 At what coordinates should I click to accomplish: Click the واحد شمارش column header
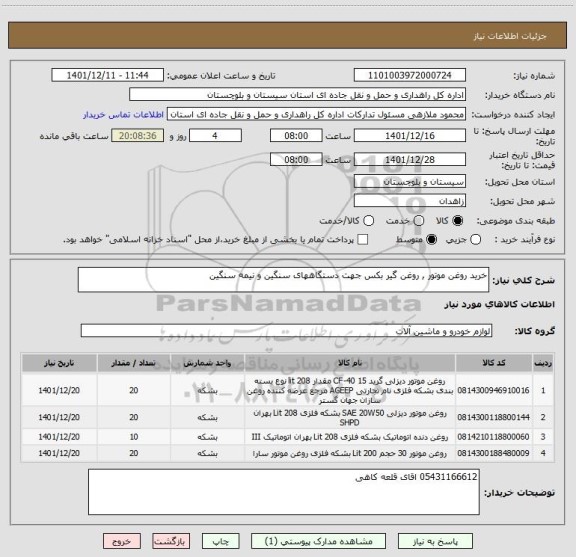point(207,363)
